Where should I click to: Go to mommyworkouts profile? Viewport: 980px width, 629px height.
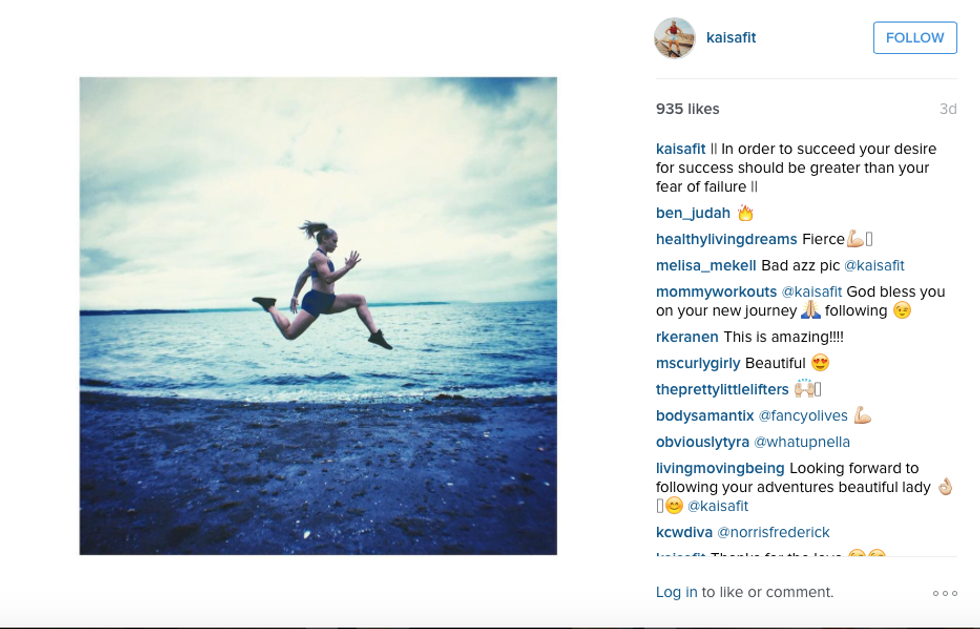pyautogui.click(x=716, y=292)
